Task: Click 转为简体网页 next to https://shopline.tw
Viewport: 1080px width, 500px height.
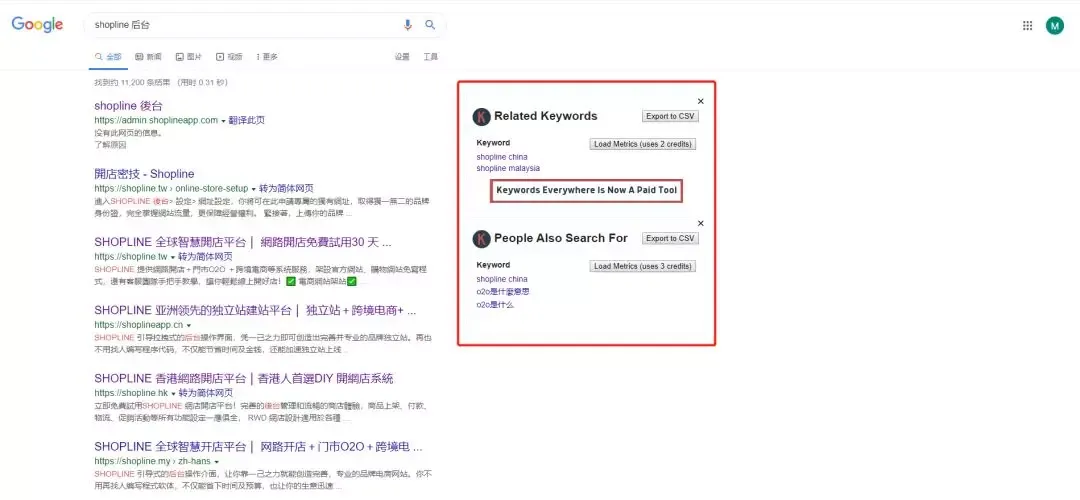Action: click(x=206, y=256)
